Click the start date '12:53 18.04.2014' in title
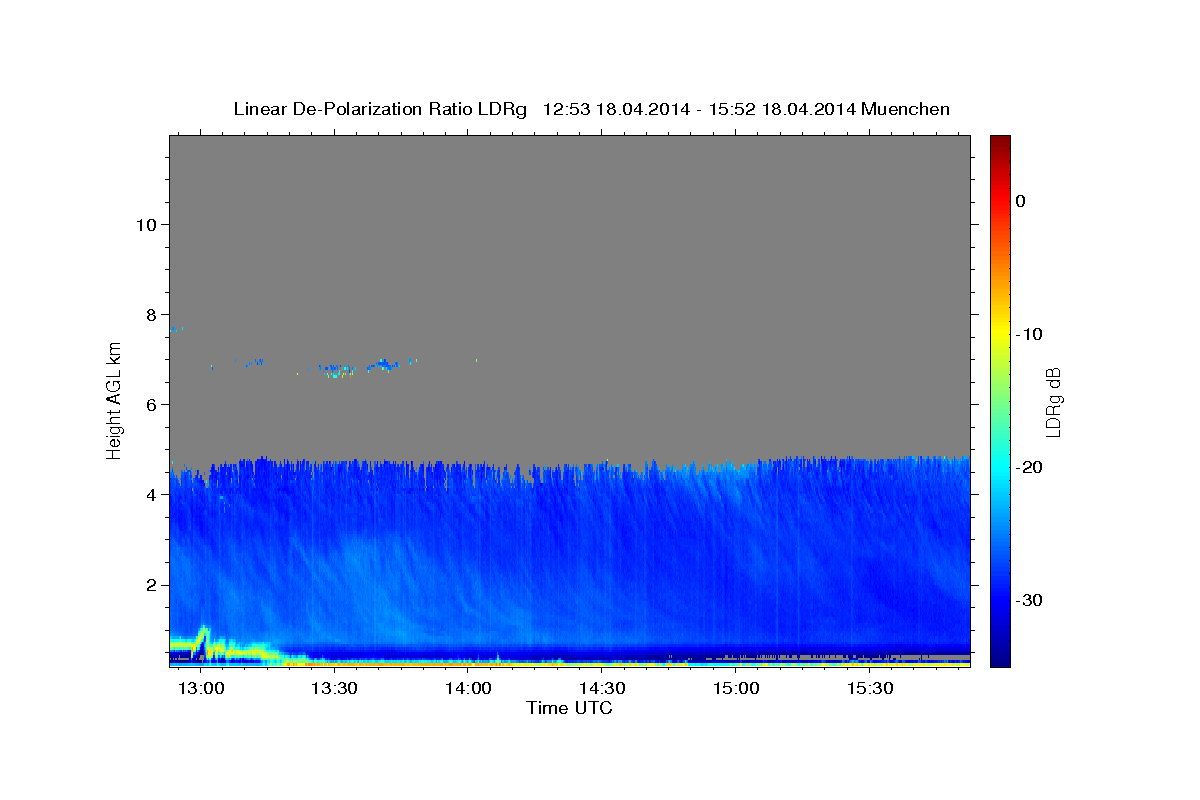Screen dimensions: 1200x800 616,109
